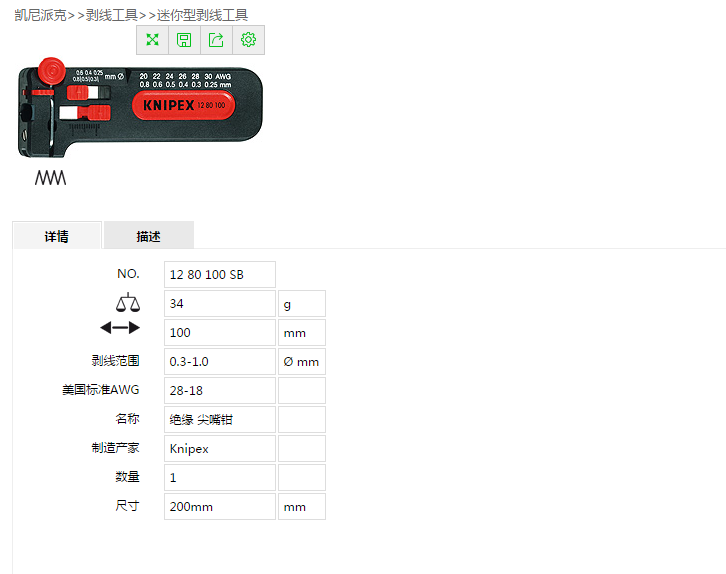Screen dimensions: 726x574
Task: Click the balance scale weight icon
Action: click(128, 302)
